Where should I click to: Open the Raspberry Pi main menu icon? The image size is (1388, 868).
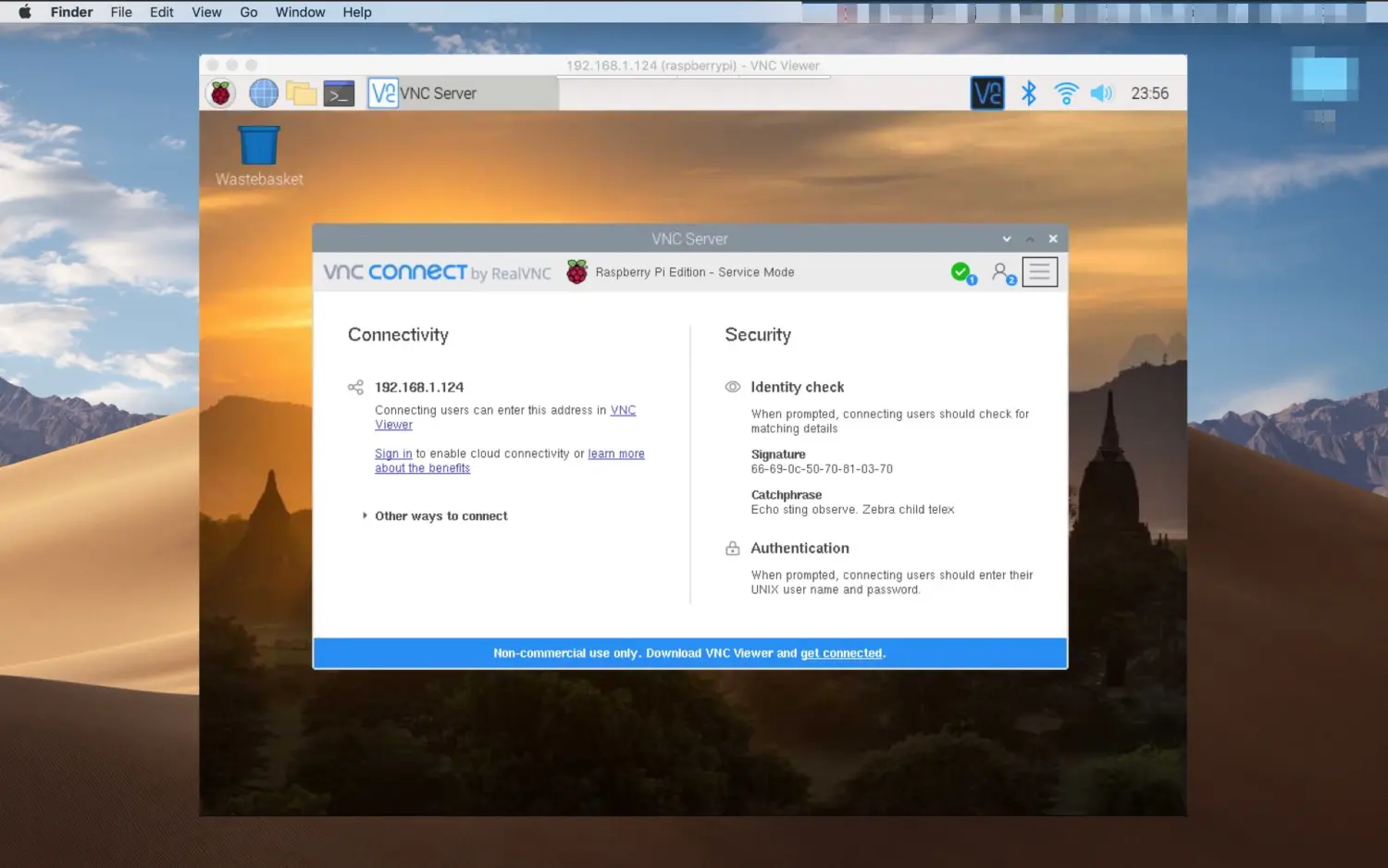click(x=220, y=93)
